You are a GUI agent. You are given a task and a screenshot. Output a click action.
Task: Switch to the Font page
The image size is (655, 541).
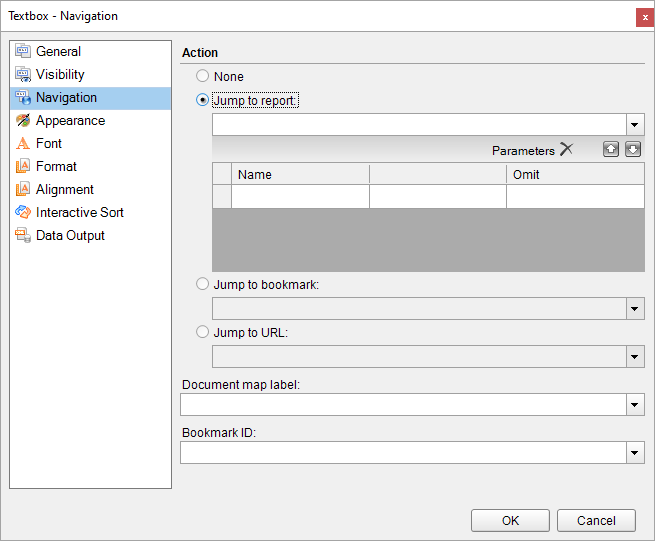tap(90, 143)
